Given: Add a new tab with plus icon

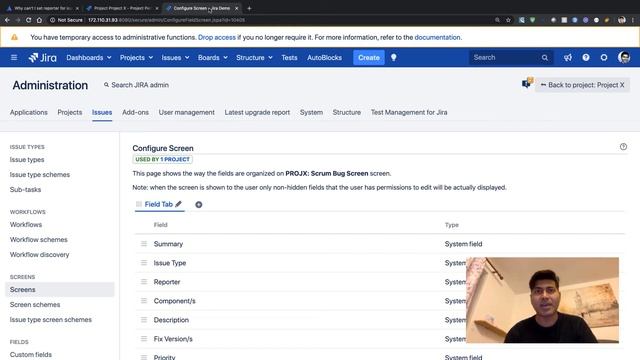Looking at the screenshot, I should [198, 204].
